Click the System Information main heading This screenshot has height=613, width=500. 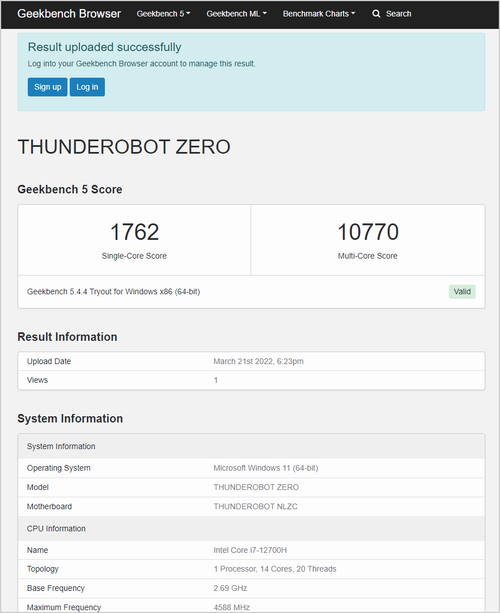tap(70, 418)
